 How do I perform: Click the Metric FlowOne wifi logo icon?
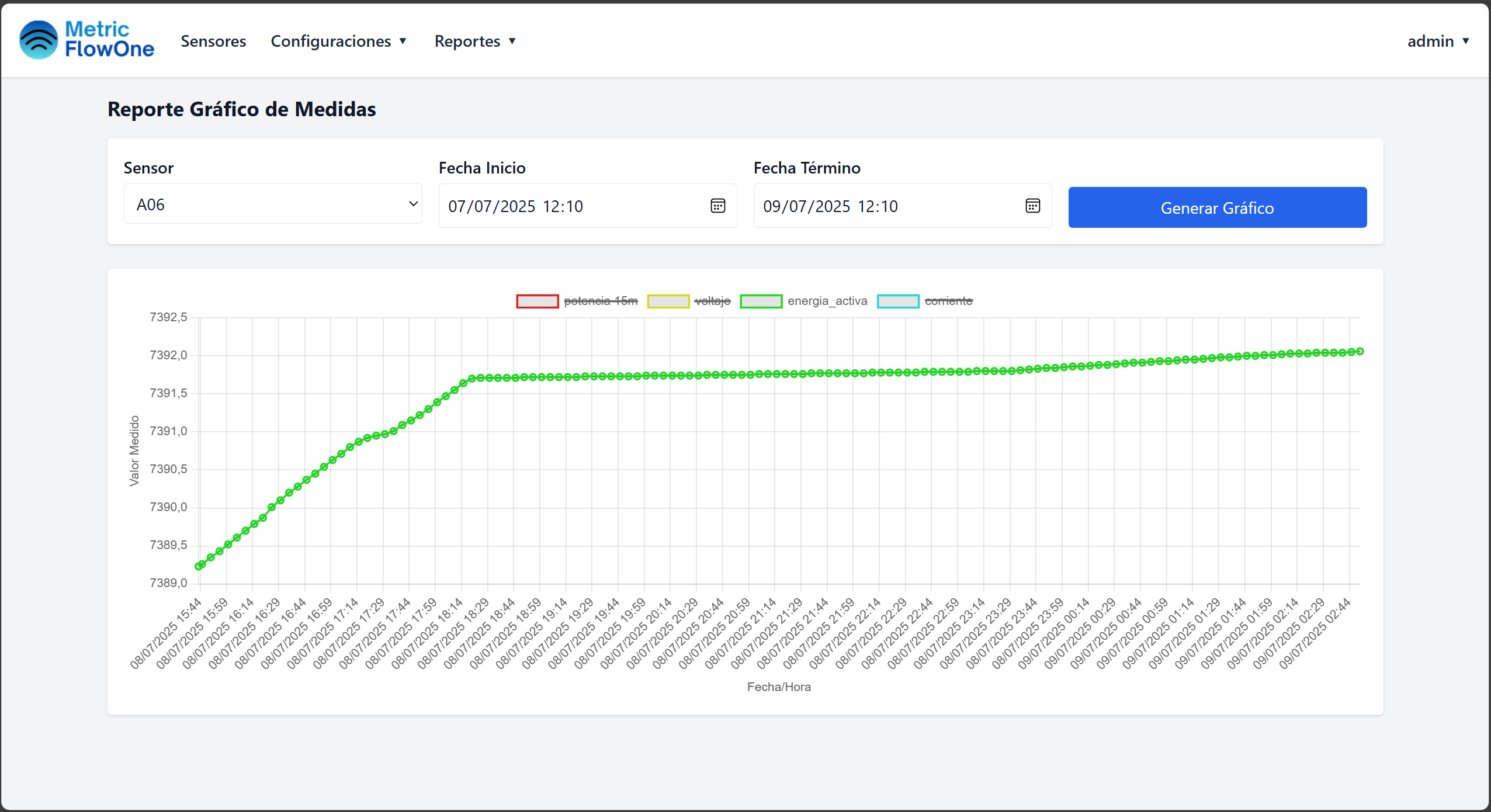coord(39,40)
